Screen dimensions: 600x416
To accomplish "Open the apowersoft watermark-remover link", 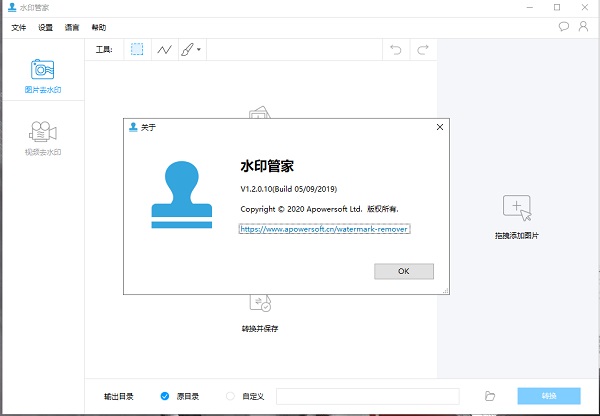I will point(324,229).
